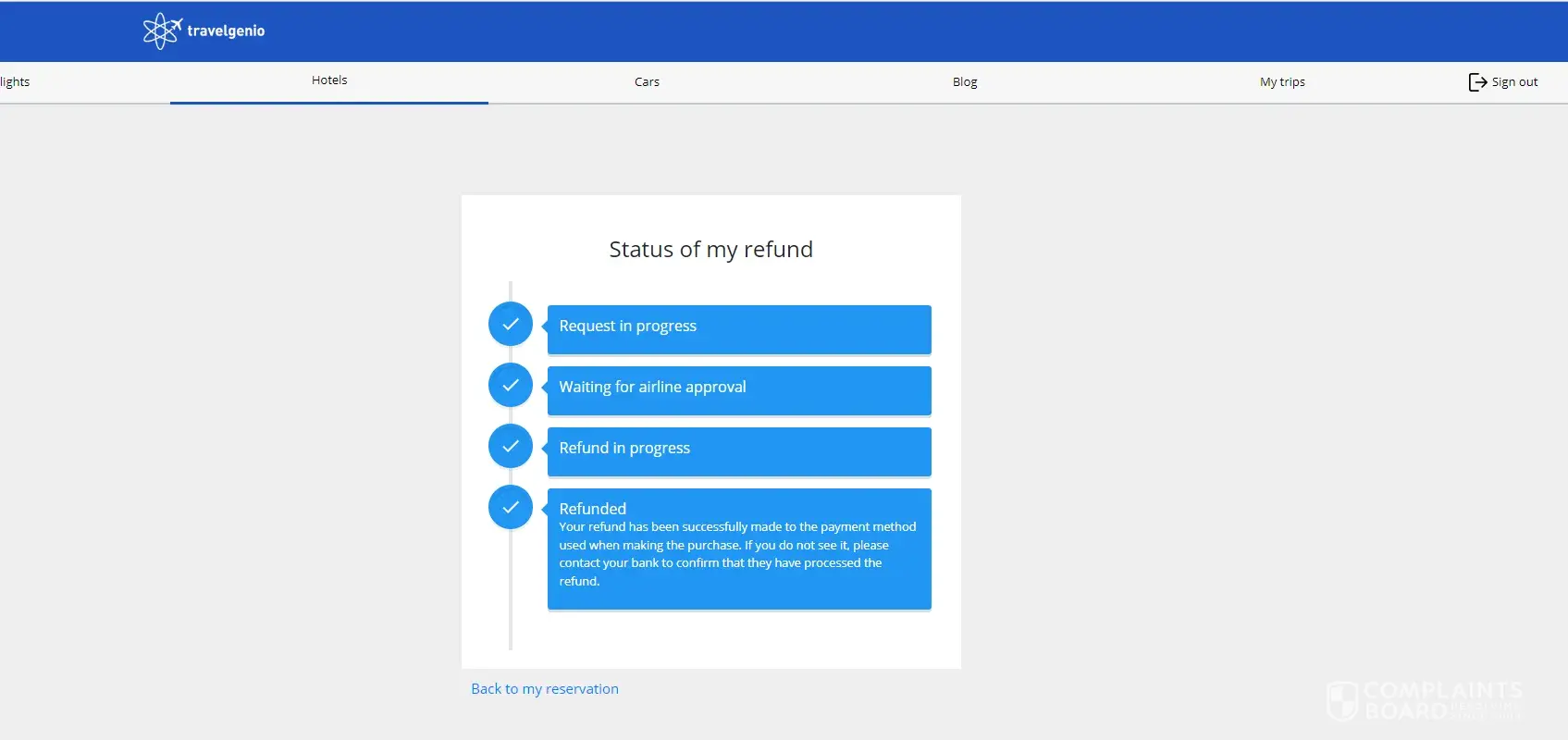The height and width of the screenshot is (740, 1568).
Task: Select the Refund in progress status step
Action: click(738, 450)
